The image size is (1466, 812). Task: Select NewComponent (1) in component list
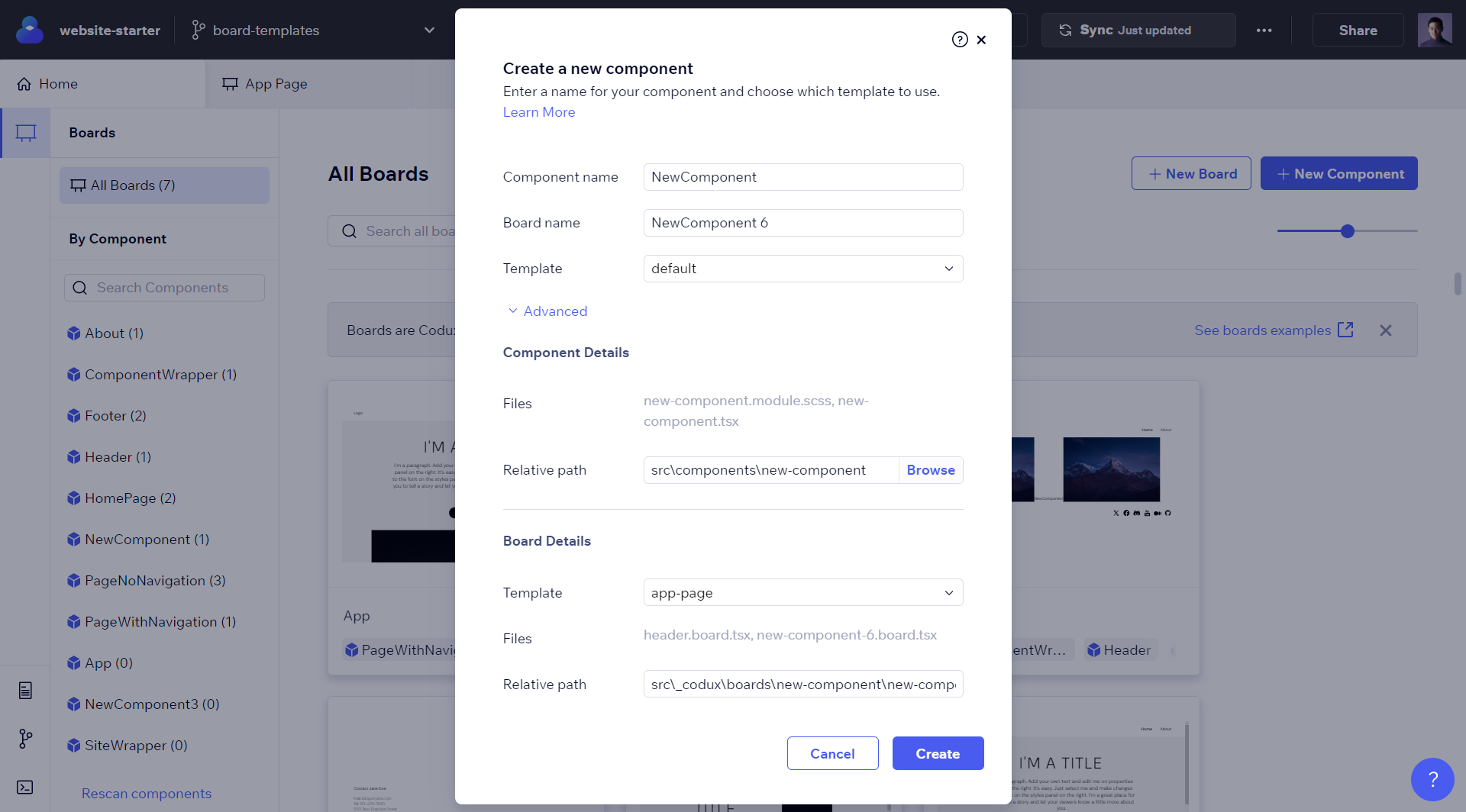pyautogui.click(x=147, y=540)
